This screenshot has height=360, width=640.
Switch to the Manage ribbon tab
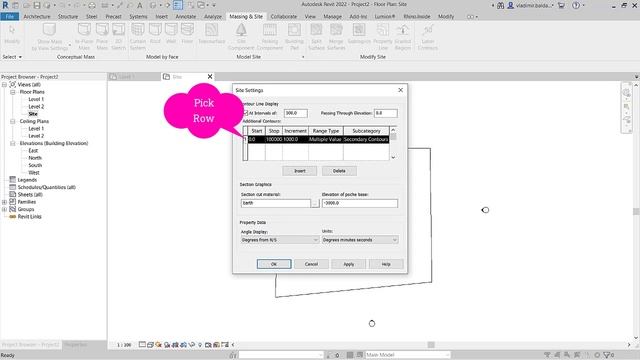[x=332, y=16]
